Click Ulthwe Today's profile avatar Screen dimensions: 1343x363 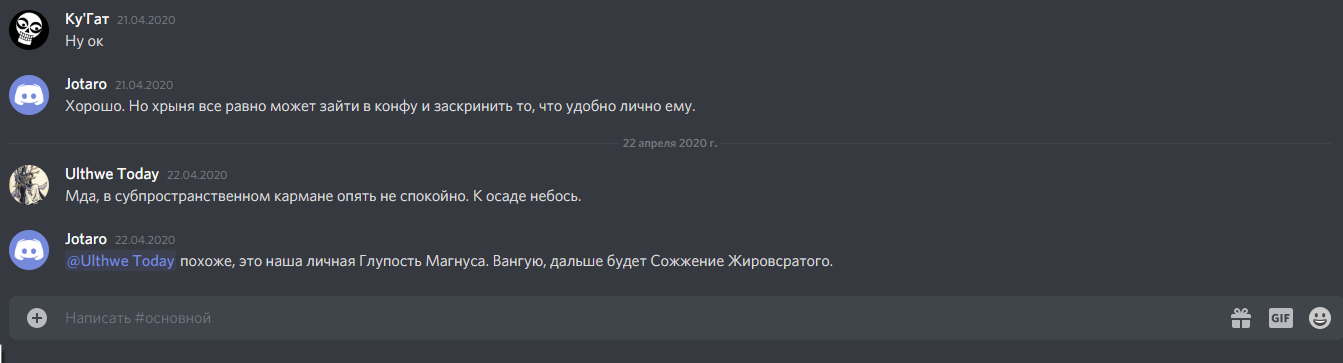point(29,185)
